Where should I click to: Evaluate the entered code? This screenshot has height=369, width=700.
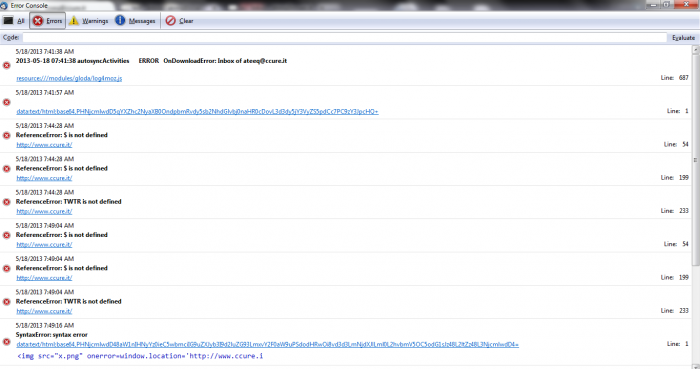click(683, 38)
